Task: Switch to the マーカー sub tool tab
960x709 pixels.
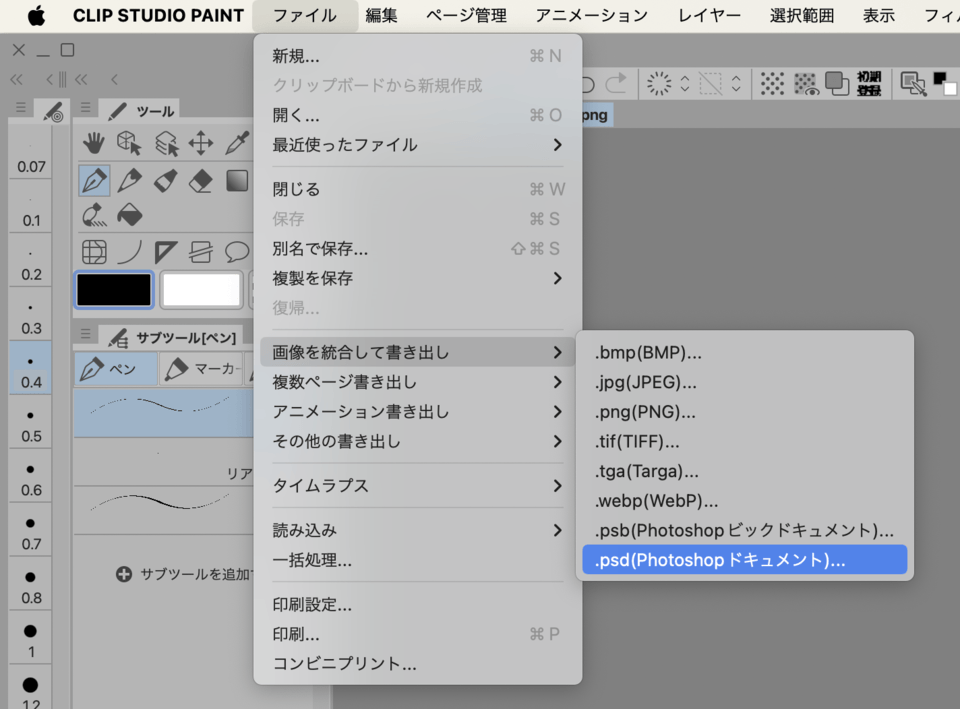Action: click(203, 369)
